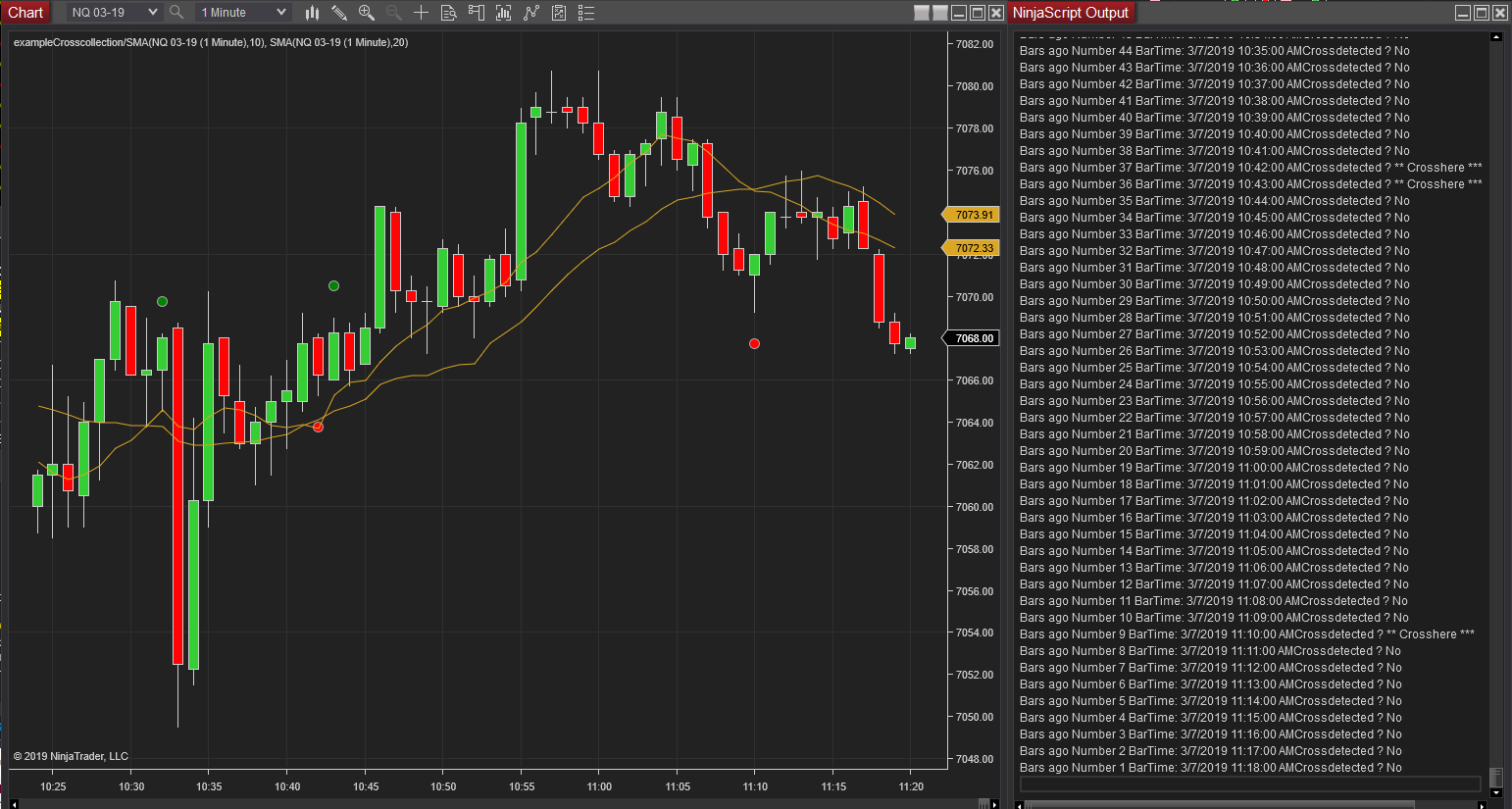Click the green dot marker near 10:32
The width and height of the screenshot is (1512, 809).
point(162,301)
